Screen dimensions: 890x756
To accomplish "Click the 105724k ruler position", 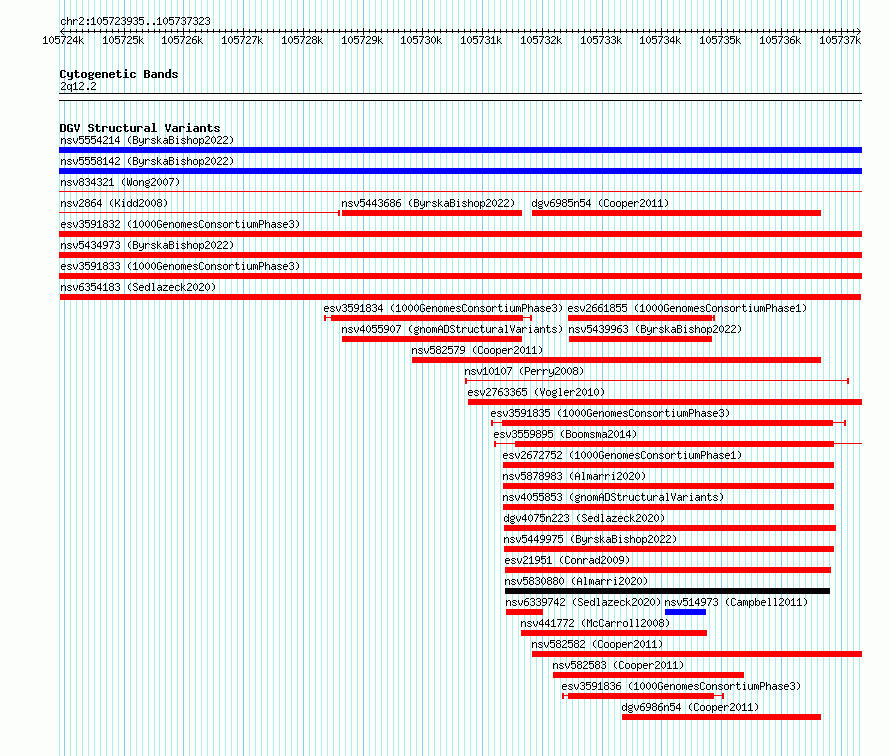I will tap(63, 40).
